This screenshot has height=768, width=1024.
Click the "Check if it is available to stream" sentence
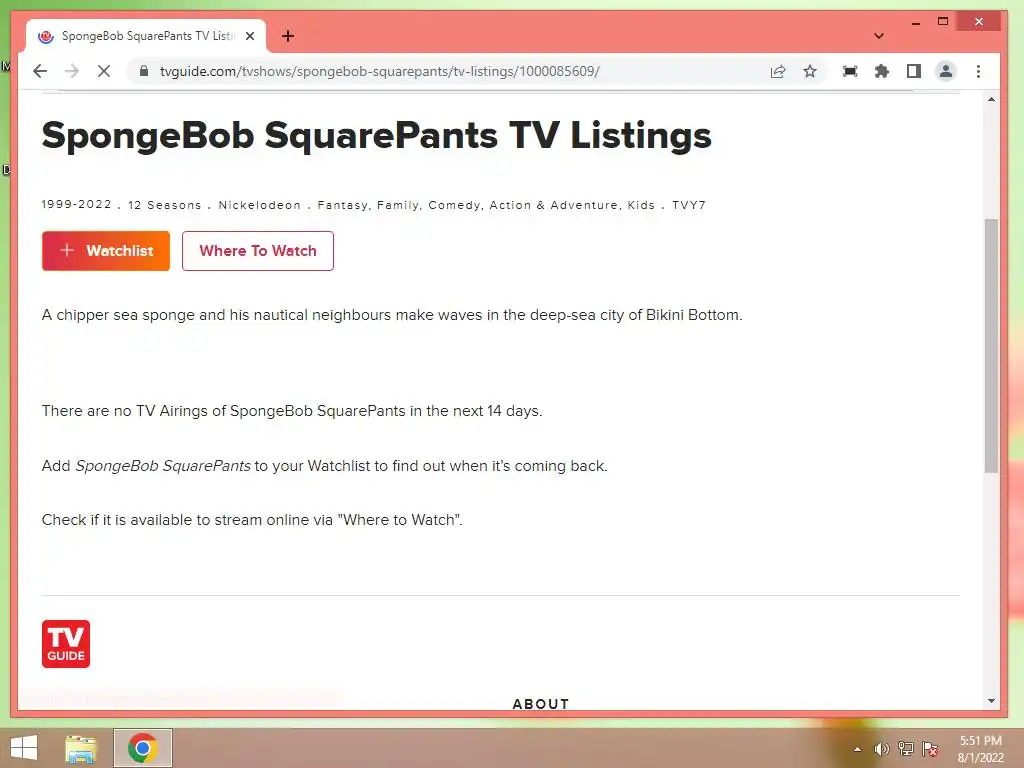click(x=252, y=520)
